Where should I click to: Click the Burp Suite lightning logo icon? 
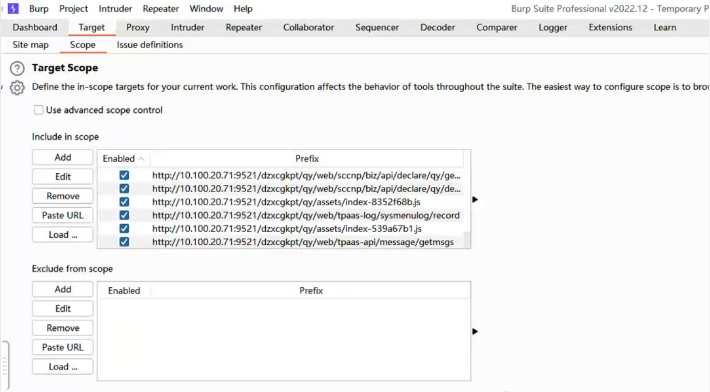coord(13,8)
